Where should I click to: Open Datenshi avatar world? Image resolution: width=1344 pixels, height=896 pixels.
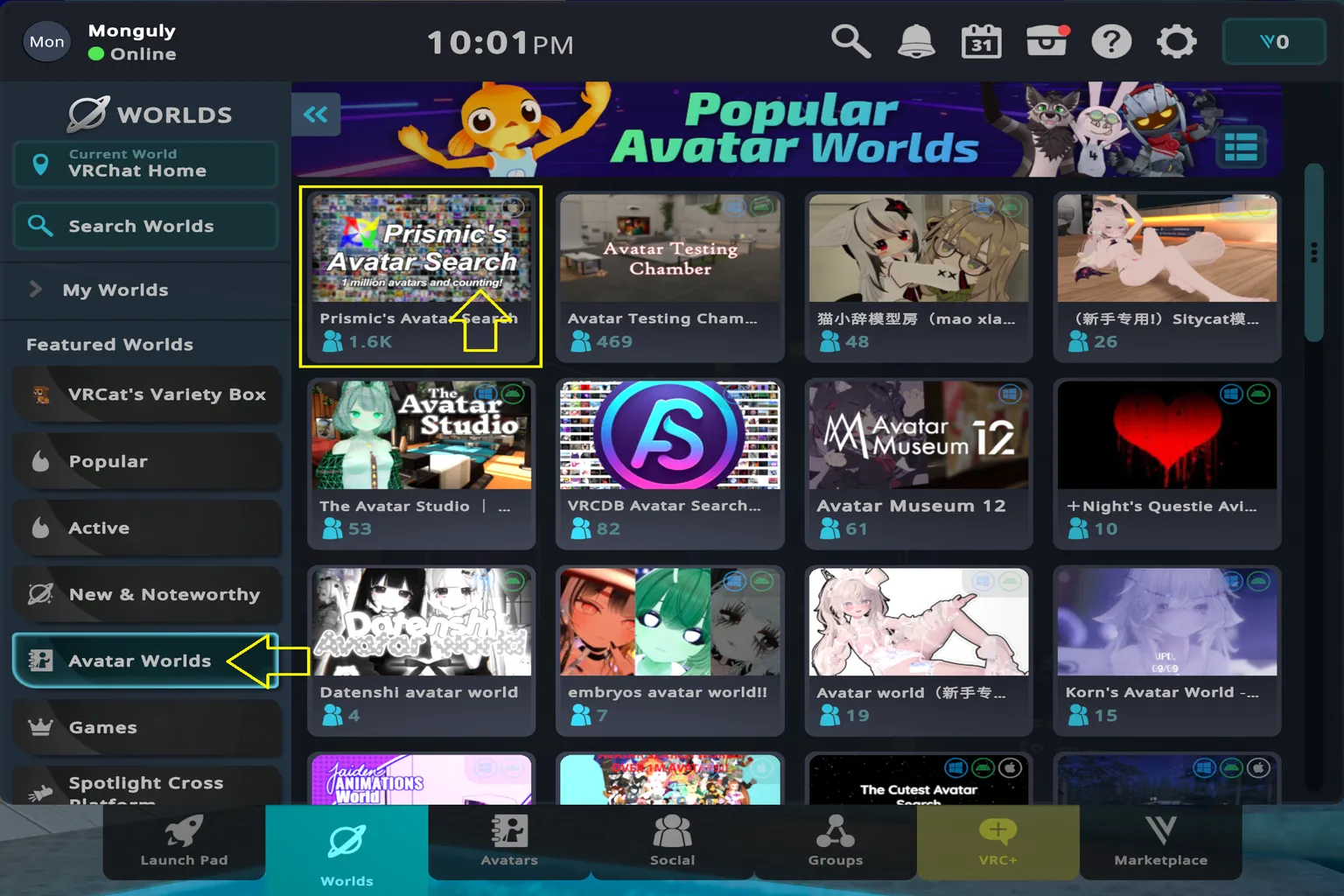pyautogui.click(x=421, y=650)
